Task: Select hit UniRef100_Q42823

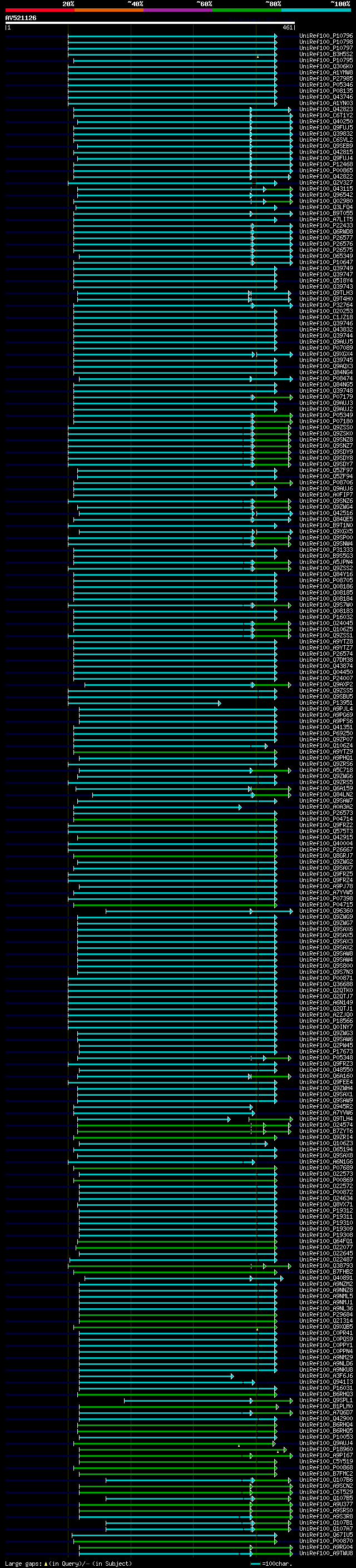Action: click(x=326, y=110)
